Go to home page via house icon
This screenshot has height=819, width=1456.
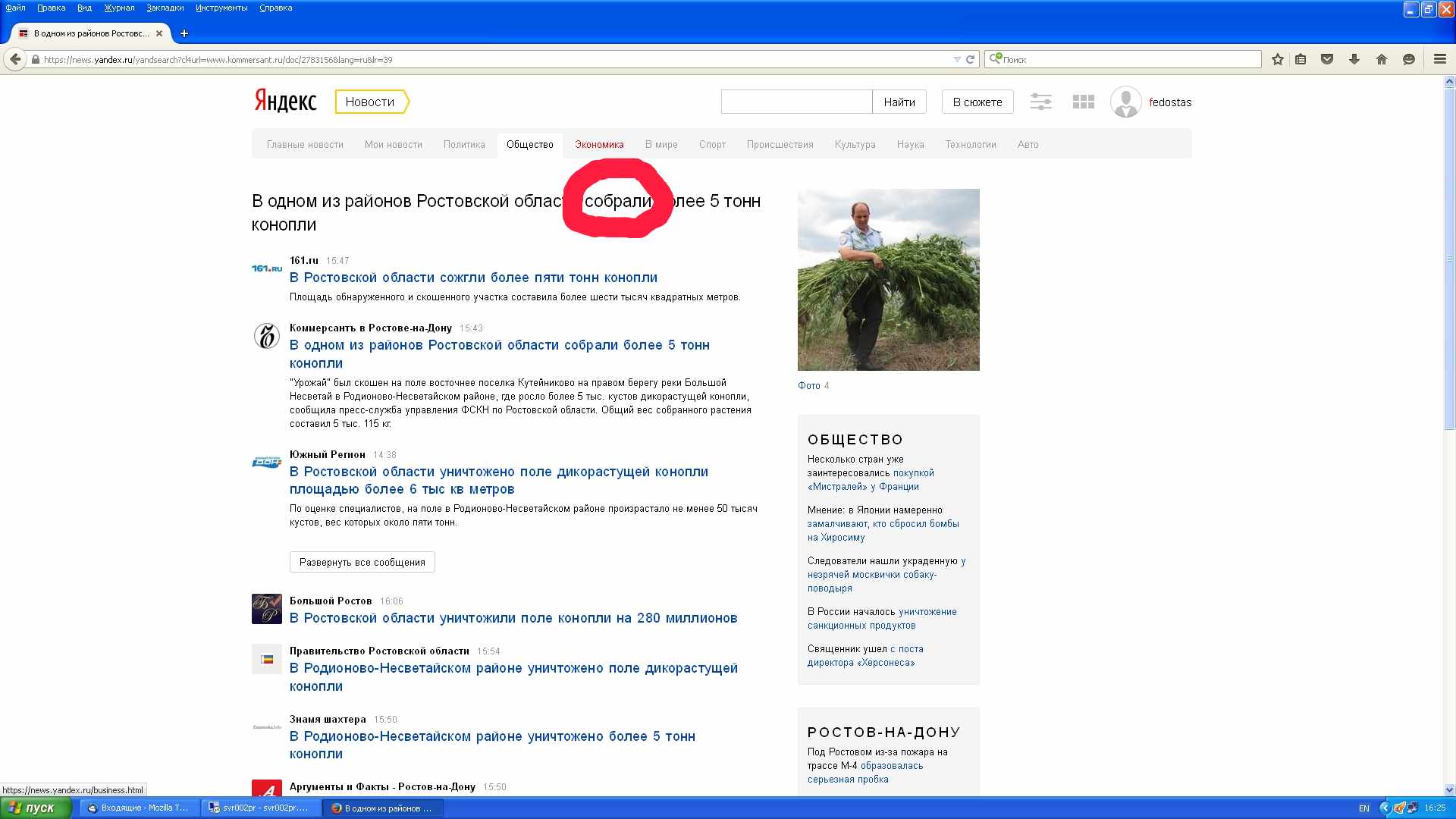tap(1382, 59)
